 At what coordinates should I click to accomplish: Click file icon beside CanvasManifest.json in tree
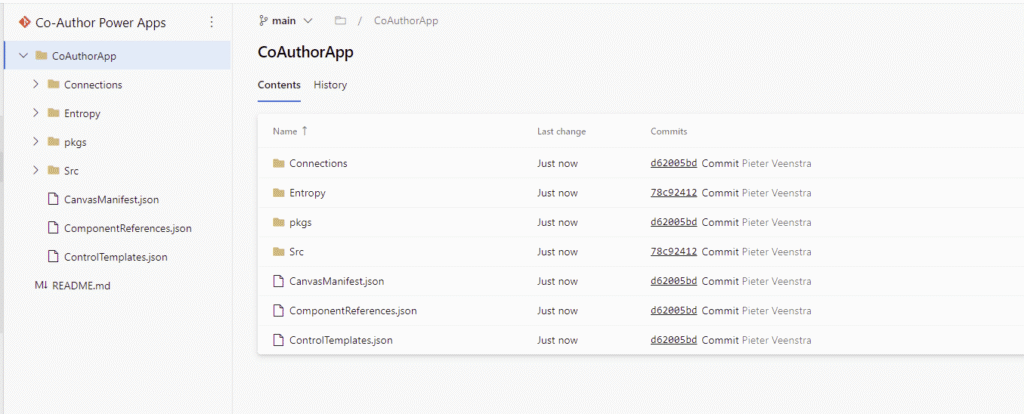tap(54, 199)
